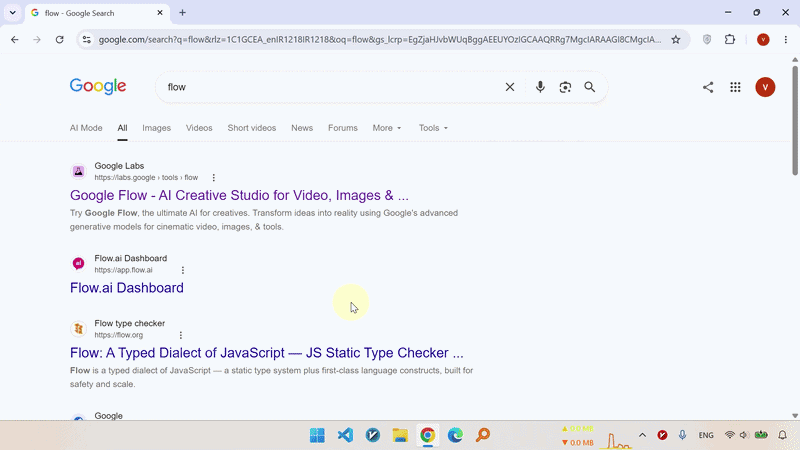Image resolution: width=800 pixels, height=450 pixels.
Task: Open the Google account avatar
Action: tap(765, 87)
